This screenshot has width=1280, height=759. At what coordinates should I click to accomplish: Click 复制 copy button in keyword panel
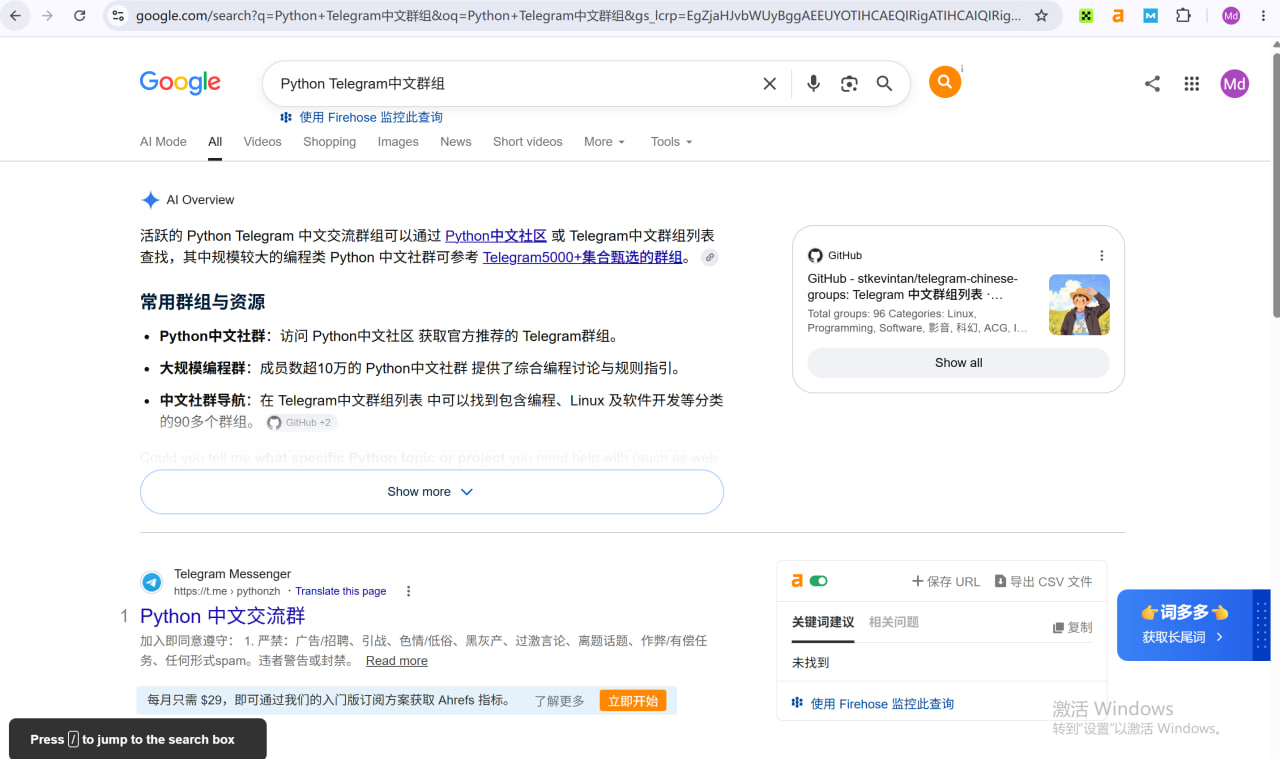pos(1073,627)
